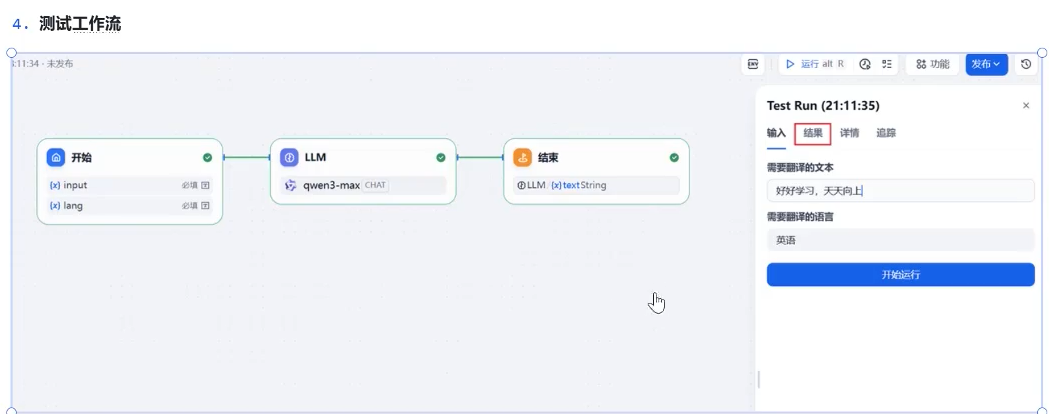Expand the 发布 publish dropdown
This screenshot has height=414, width=1049.
click(x=987, y=64)
